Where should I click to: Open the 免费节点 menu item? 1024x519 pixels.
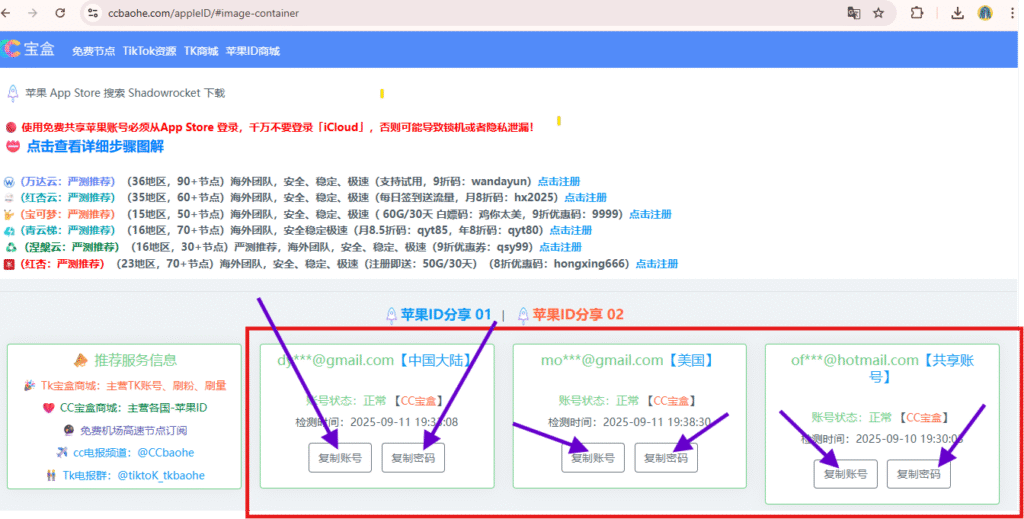point(93,50)
